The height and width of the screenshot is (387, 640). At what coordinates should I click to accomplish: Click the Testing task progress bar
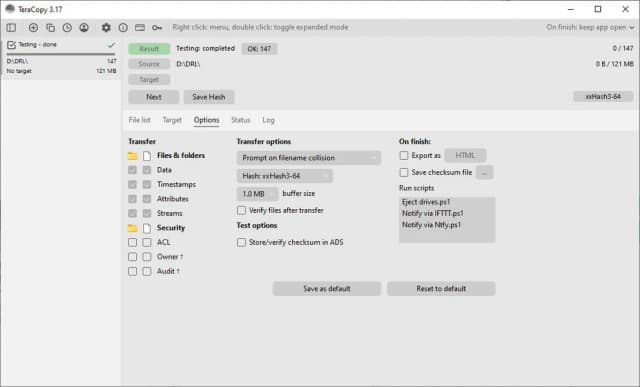61,54
